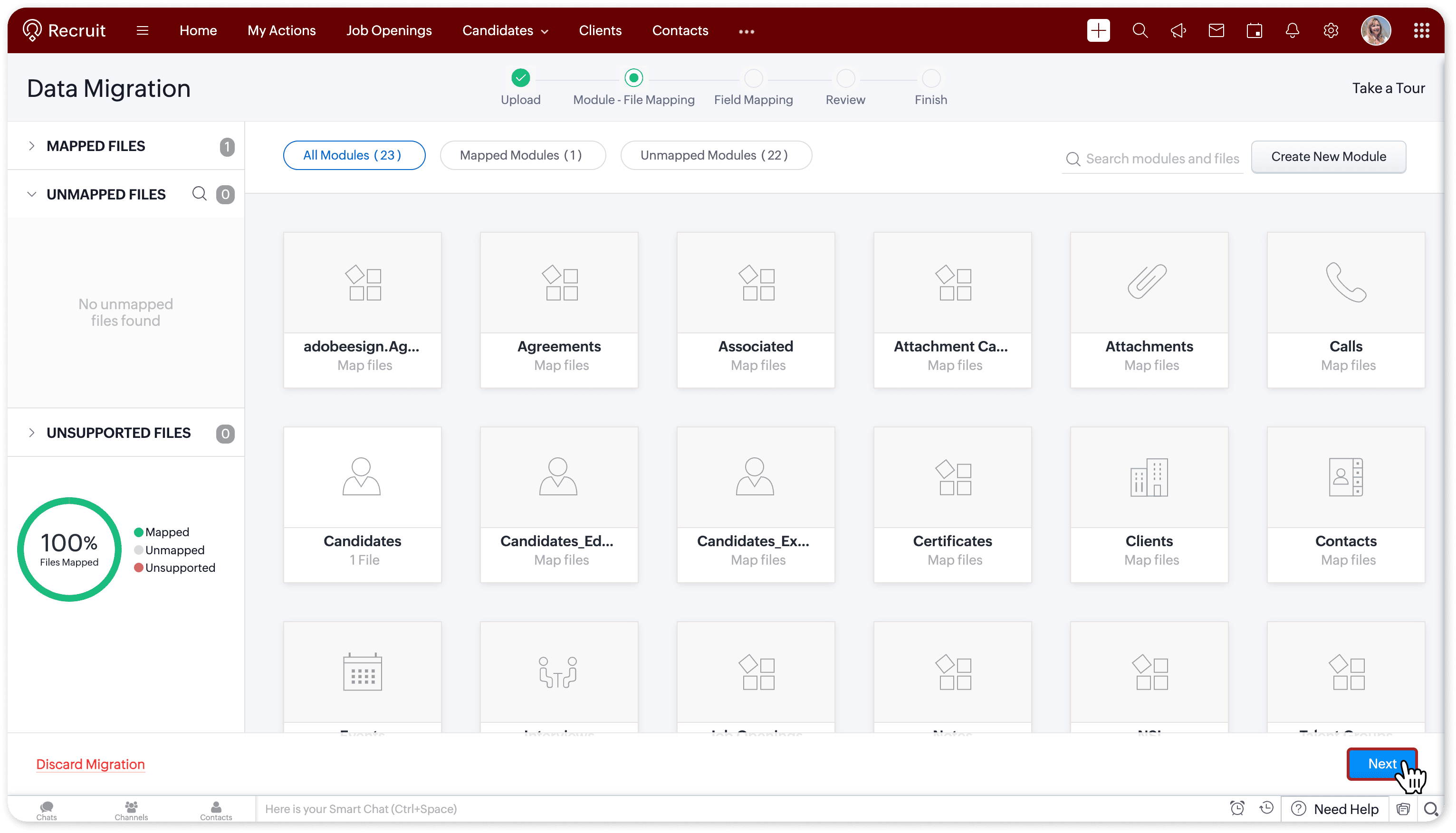Open the mail envelope icon
Image resolution: width=1456 pixels, height=833 pixels.
(1216, 30)
